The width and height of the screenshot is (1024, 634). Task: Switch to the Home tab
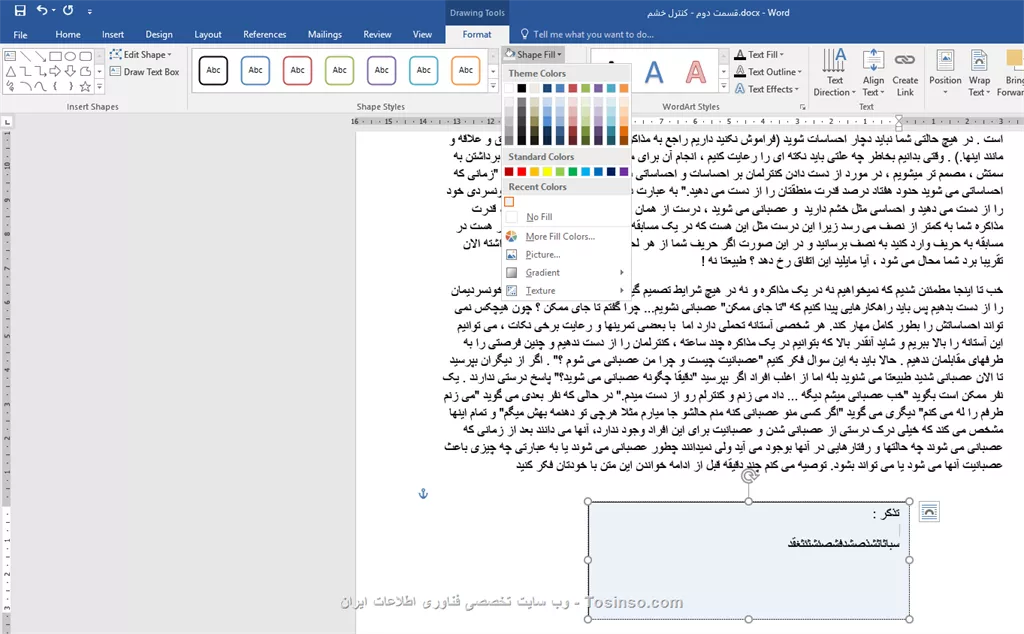[x=68, y=35]
